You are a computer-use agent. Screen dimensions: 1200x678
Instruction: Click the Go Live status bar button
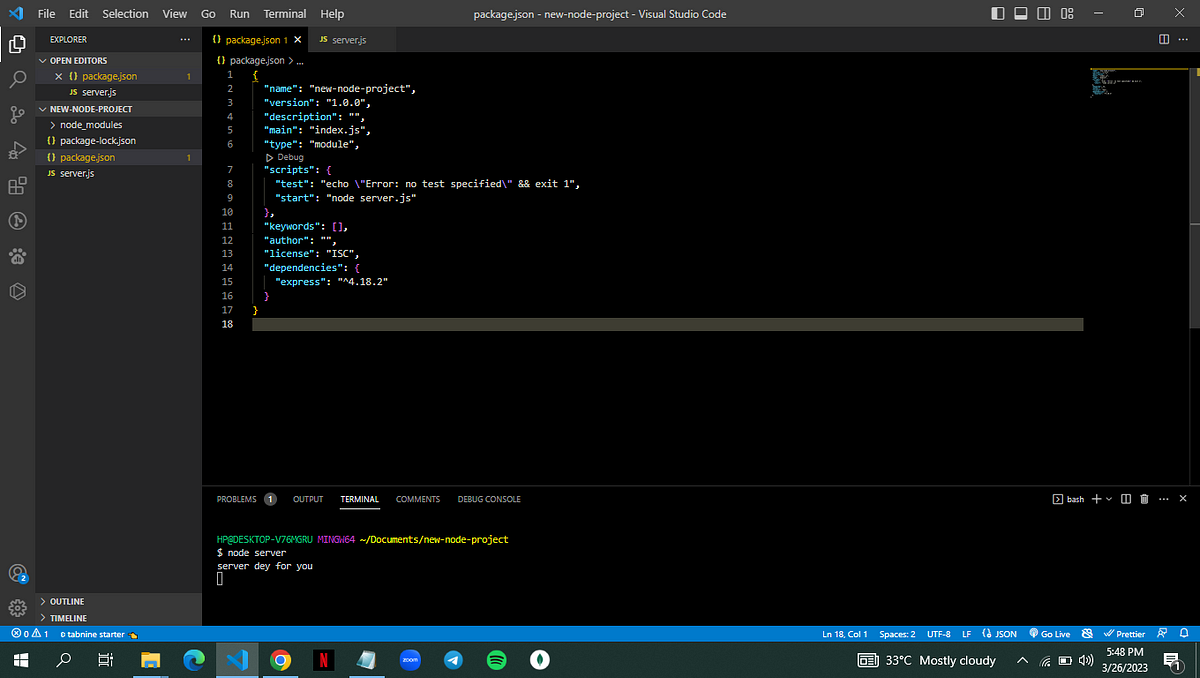(x=1048, y=634)
